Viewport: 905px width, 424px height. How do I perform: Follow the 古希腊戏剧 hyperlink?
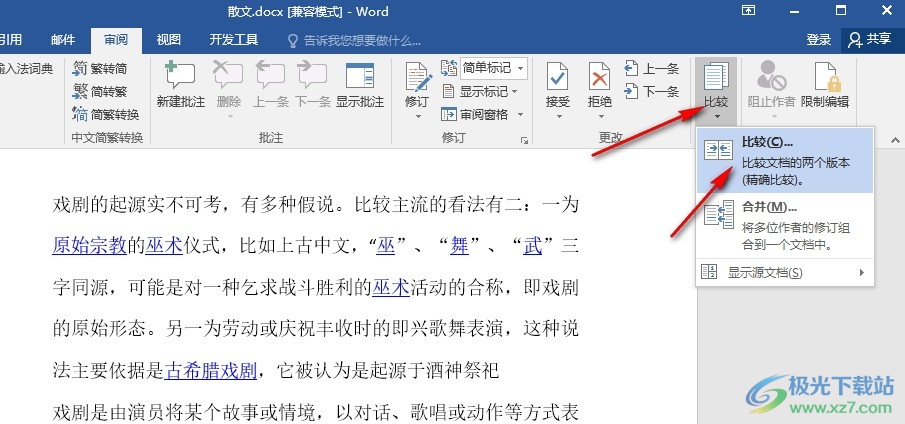pos(211,371)
